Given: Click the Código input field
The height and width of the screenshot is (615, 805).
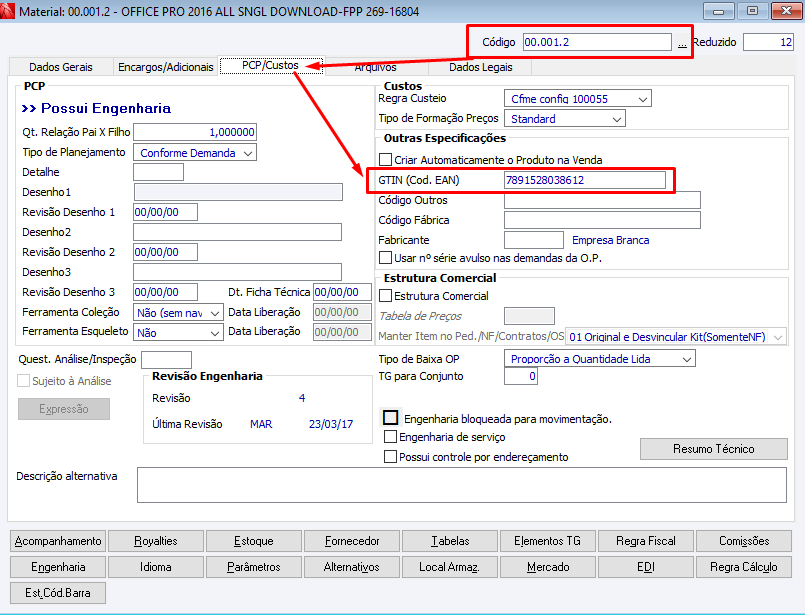Looking at the screenshot, I should (x=597, y=42).
